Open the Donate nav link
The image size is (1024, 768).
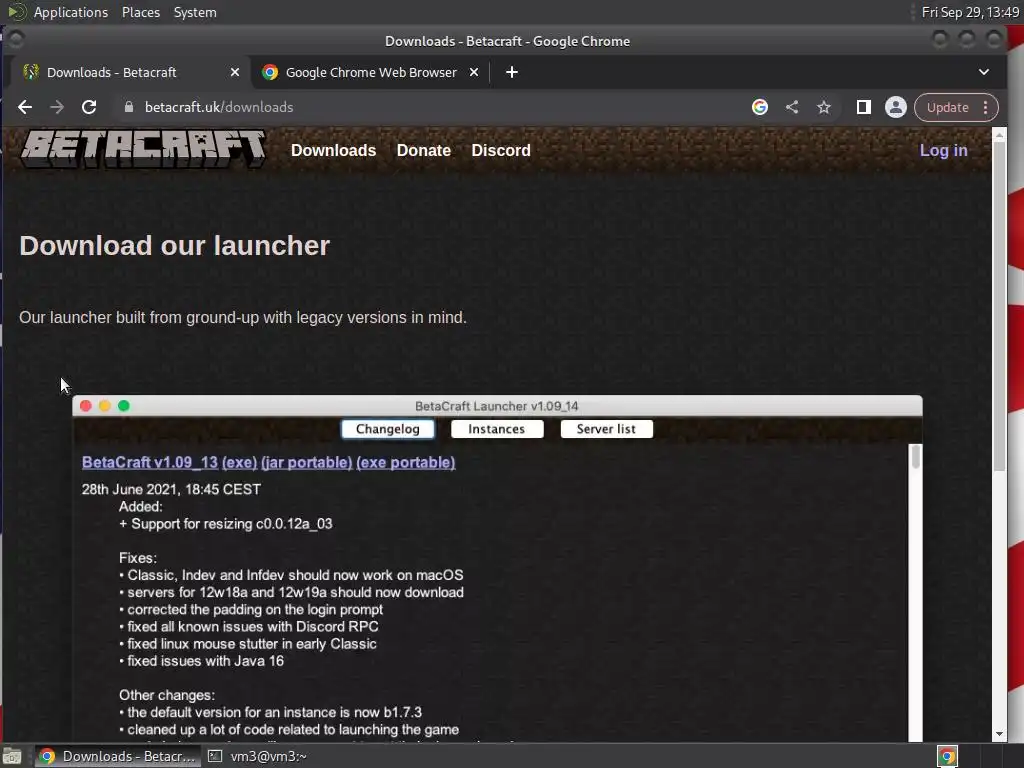(x=423, y=150)
